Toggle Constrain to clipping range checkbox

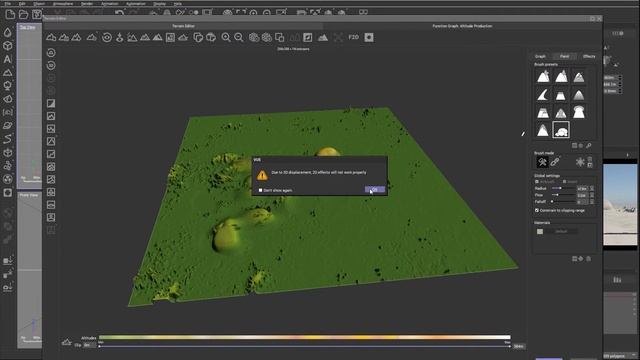(x=537, y=211)
